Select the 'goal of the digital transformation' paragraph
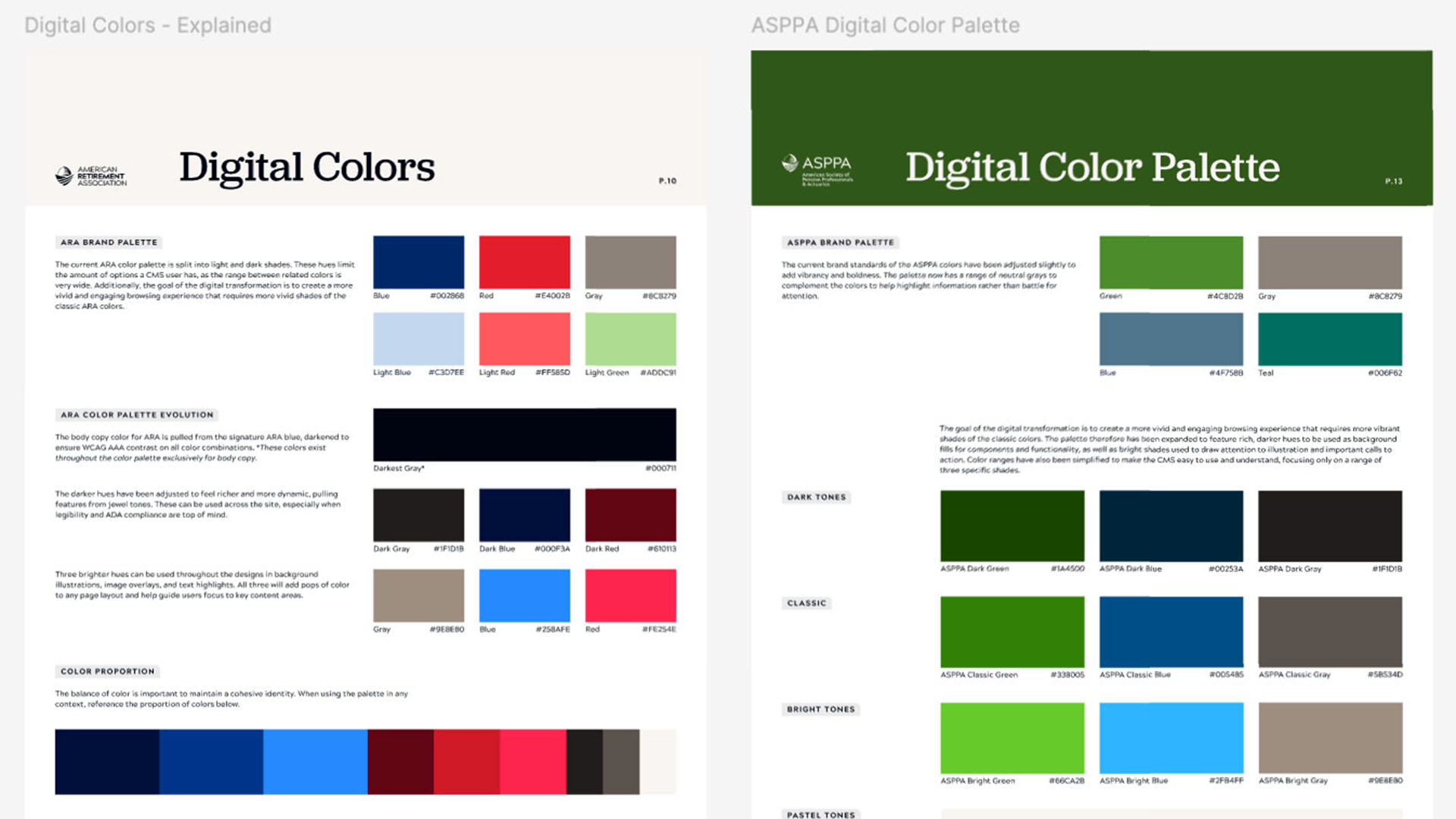 coord(1170,450)
